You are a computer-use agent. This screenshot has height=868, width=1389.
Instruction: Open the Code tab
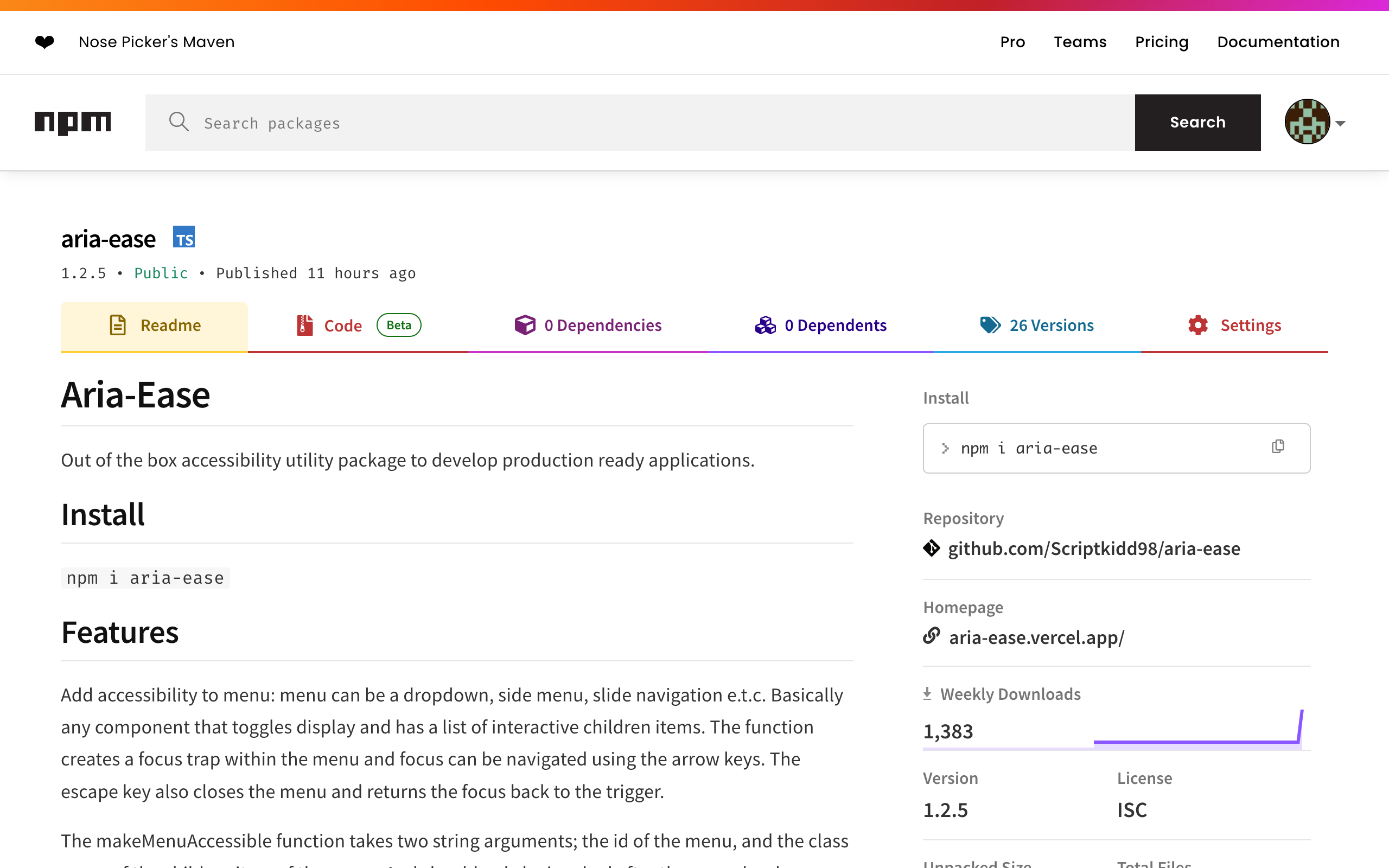343,325
